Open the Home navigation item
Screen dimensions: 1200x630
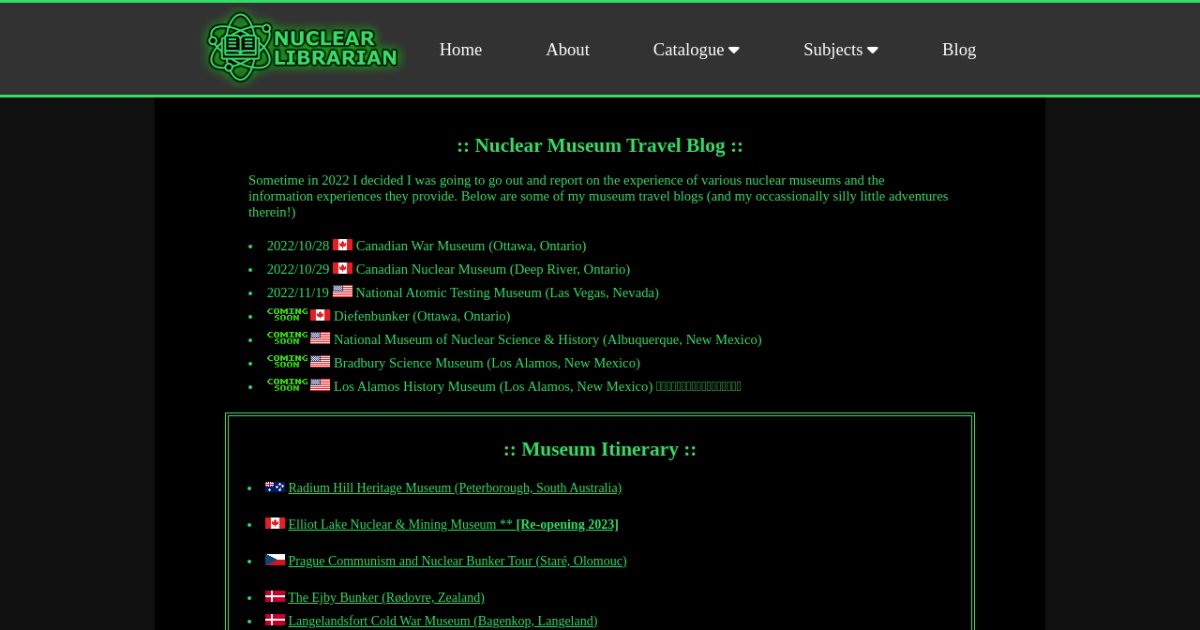[x=460, y=49]
